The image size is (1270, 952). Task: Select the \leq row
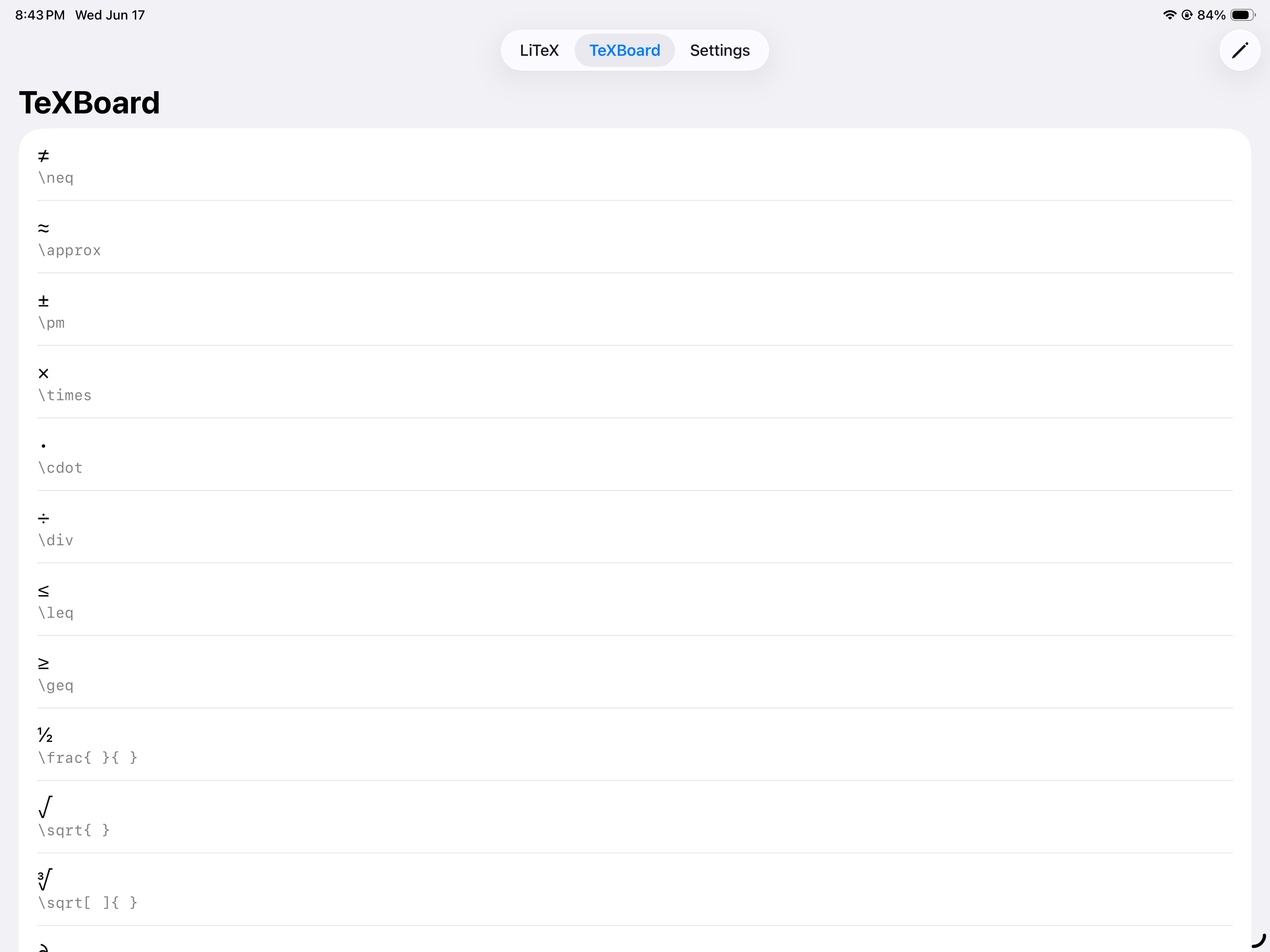[x=635, y=600]
